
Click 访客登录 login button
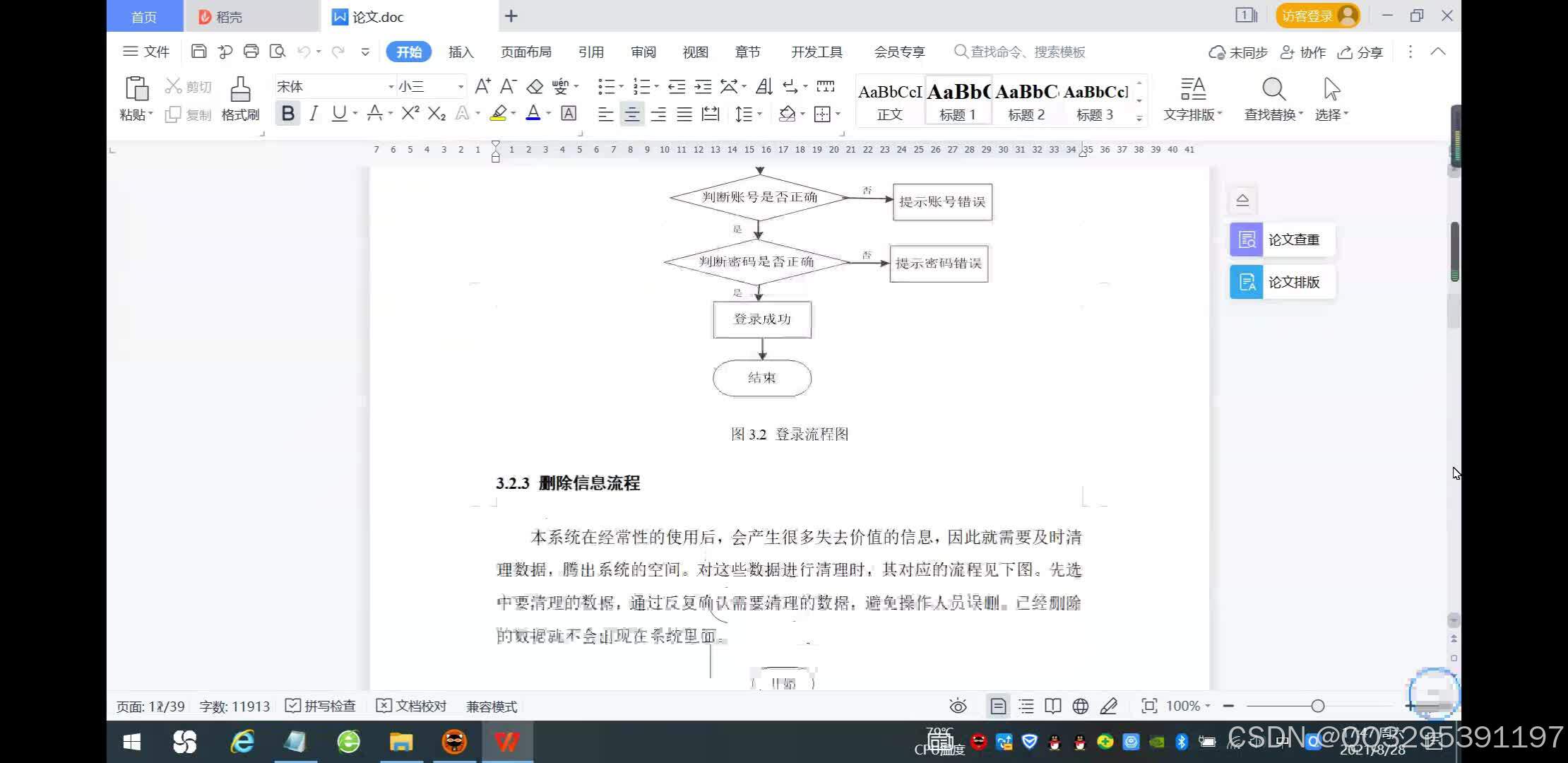click(1318, 16)
